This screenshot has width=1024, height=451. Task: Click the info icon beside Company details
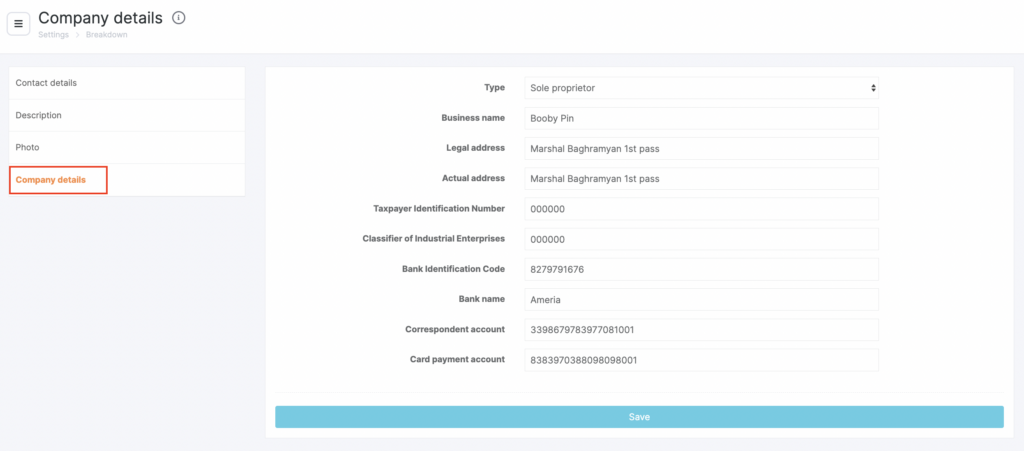[179, 18]
